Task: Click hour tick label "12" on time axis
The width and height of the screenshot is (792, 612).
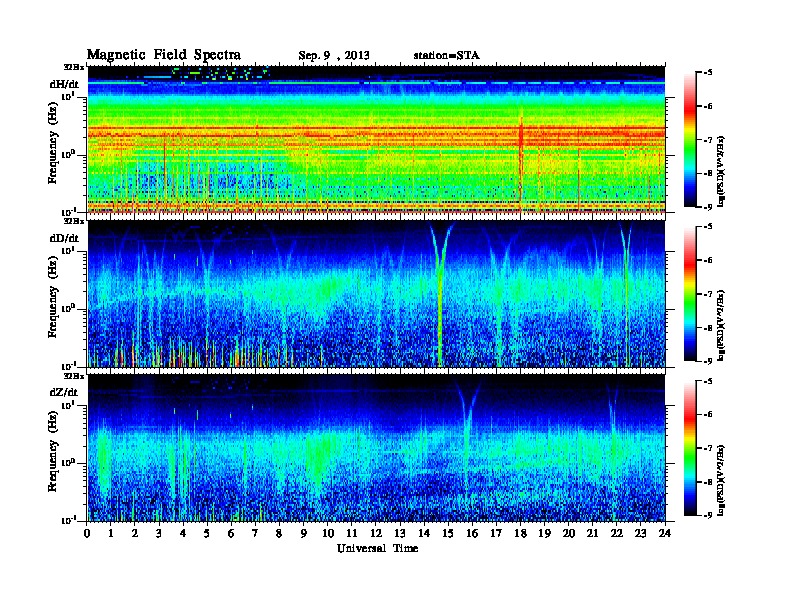Action: (x=376, y=533)
